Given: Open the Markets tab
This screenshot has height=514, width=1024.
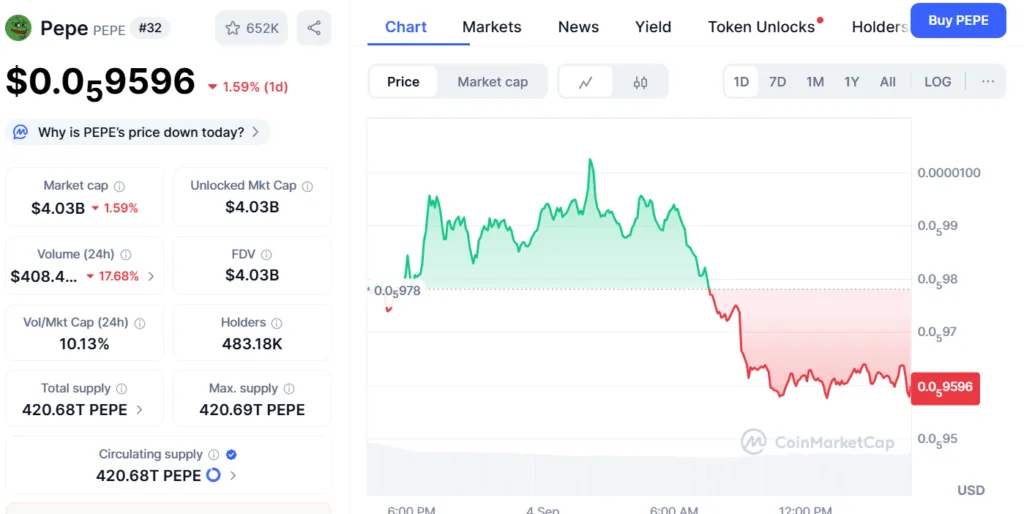Looking at the screenshot, I should tap(491, 27).
